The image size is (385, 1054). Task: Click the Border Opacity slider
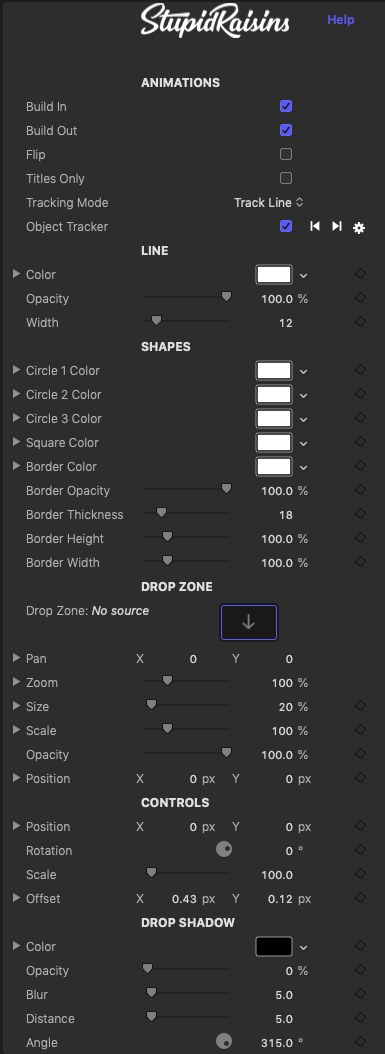click(187, 489)
